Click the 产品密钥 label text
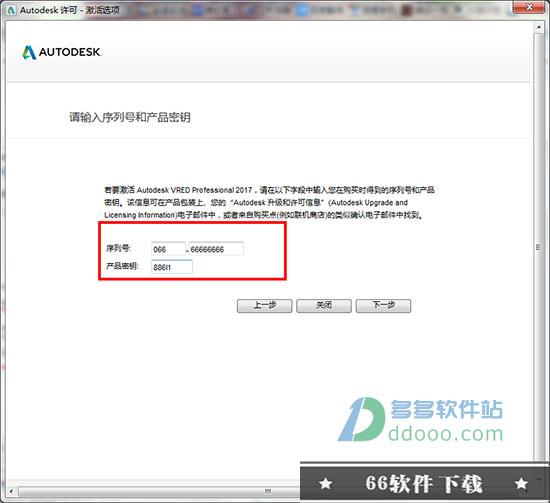Screen dimensions: 550x503 (x=122, y=266)
